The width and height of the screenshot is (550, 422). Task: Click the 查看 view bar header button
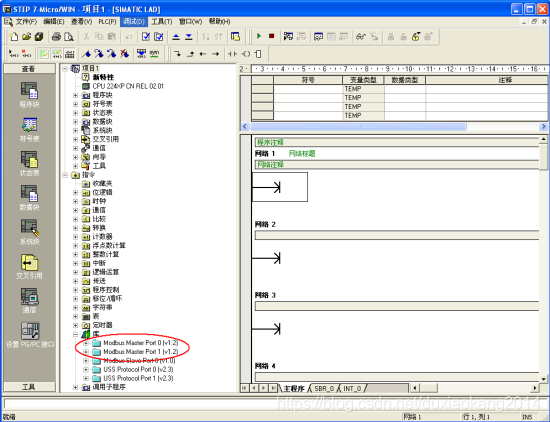29,69
